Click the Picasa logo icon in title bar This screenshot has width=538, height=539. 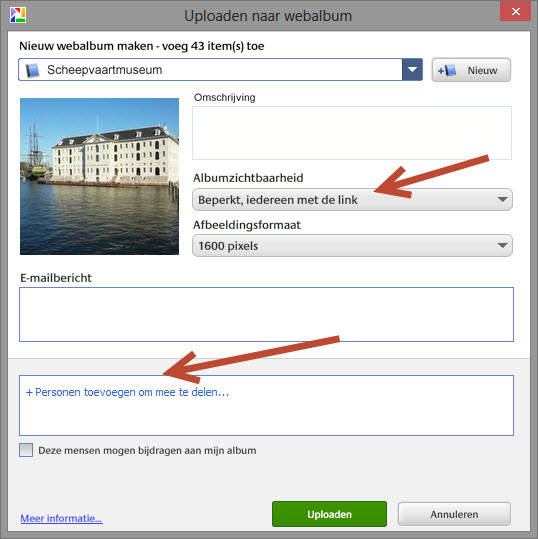tap(18, 15)
